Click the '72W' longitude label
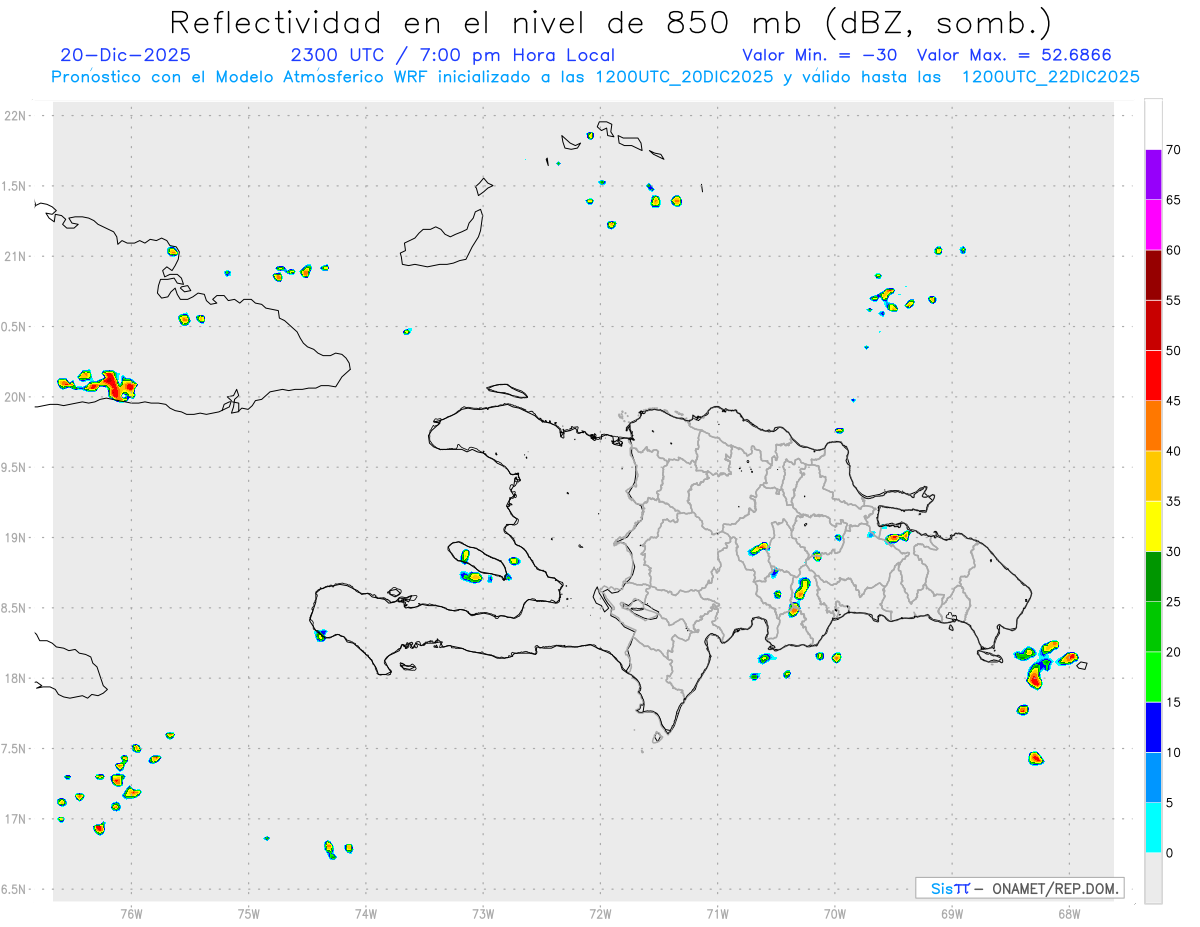The width and height of the screenshot is (1200, 927). pyautogui.click(x=600, y=913)
